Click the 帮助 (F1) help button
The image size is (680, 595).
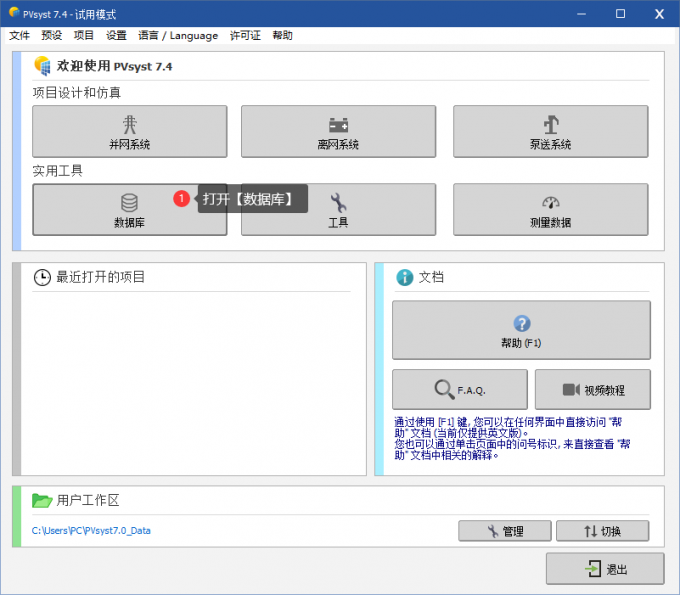(x=521, y=330)
